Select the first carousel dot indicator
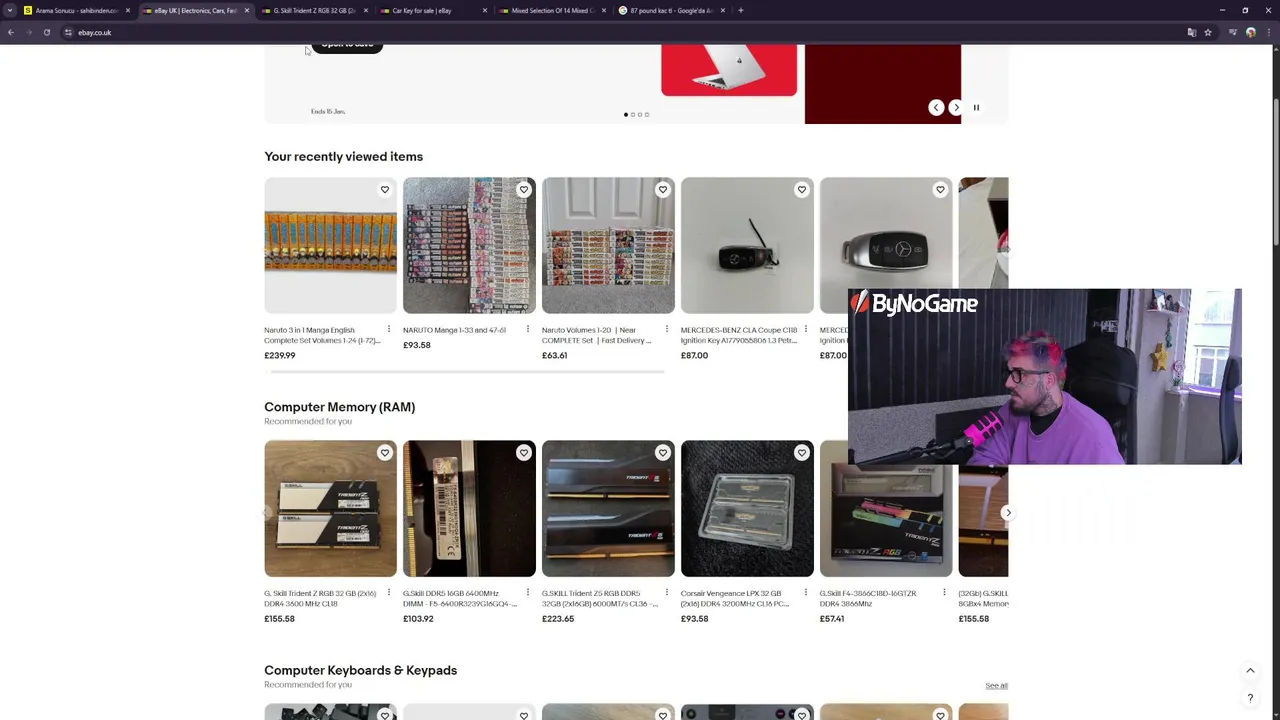This screenshot has height=720, width=1280. tap(626, 114)
